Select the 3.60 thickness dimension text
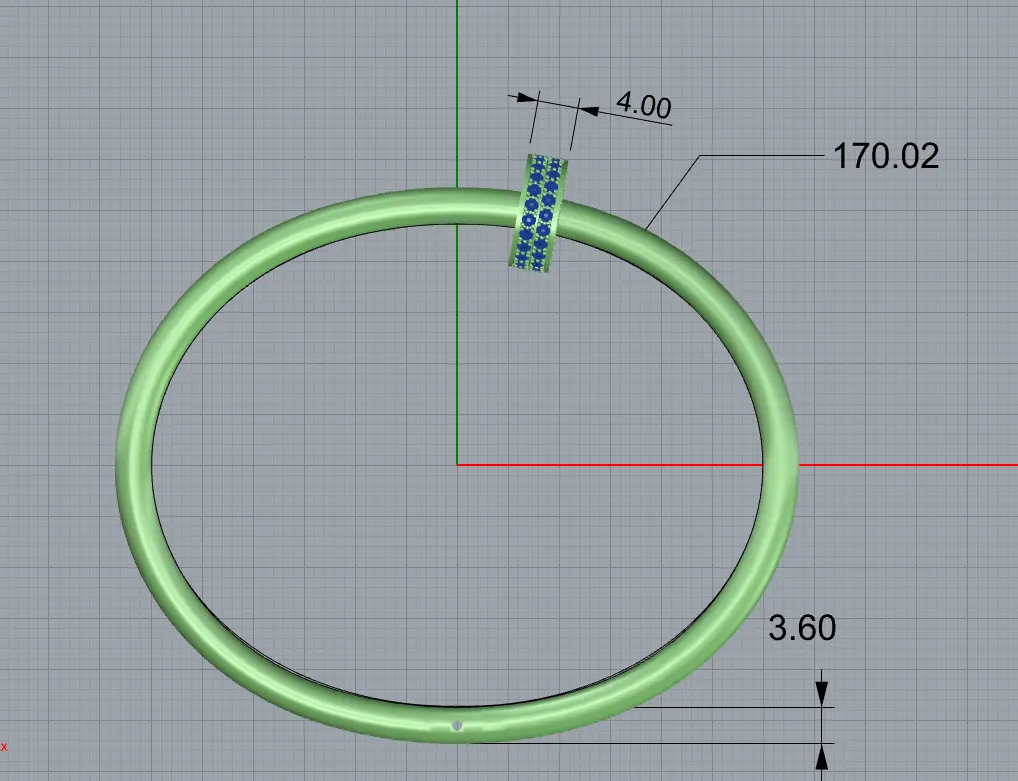Screen dimensions: 1018x781 pyautogui.click(x=801, y=628)
